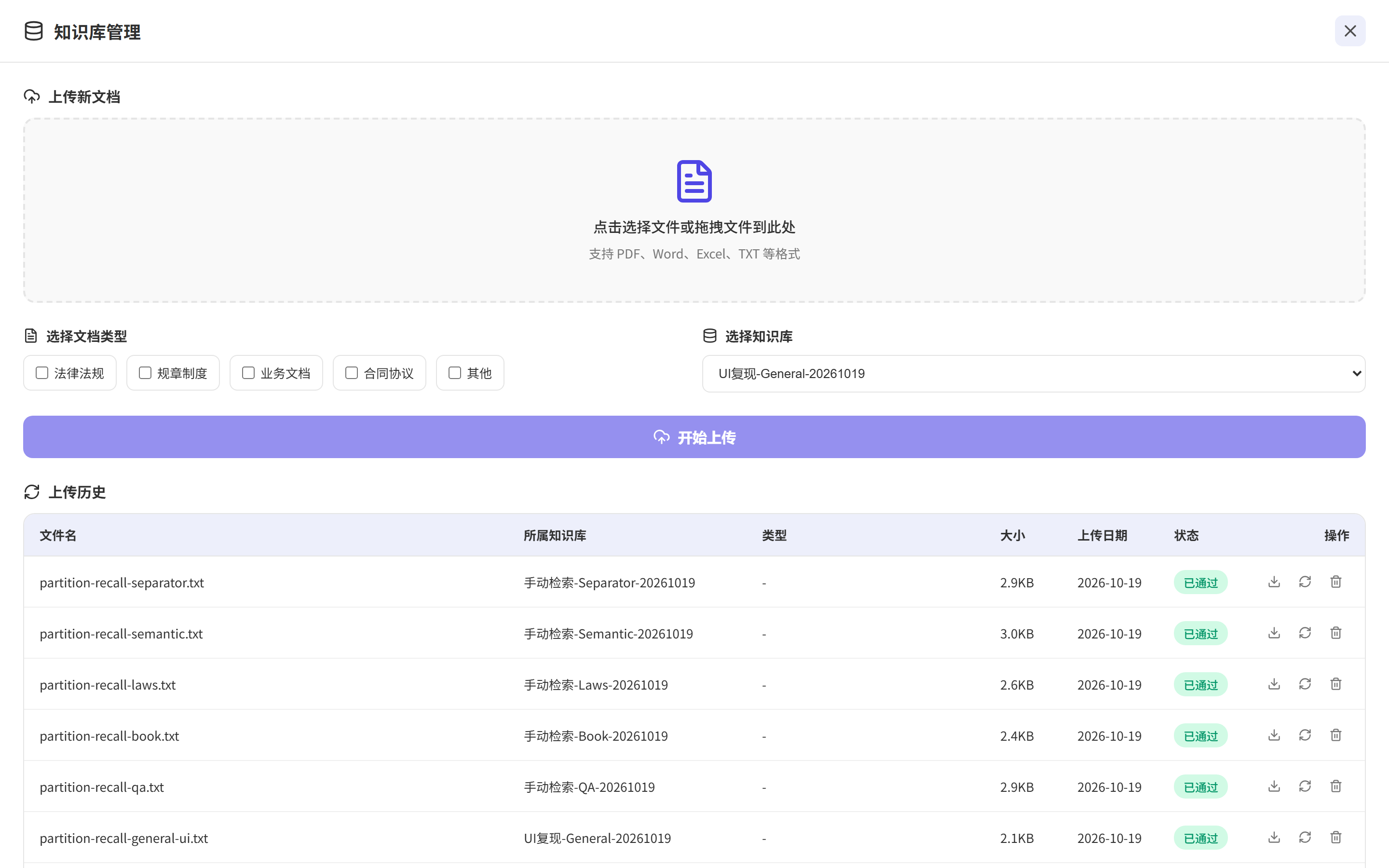Click knowledge base 手动检索-Separator-20261019
The height and width of the screenshot is (868, 1389).
610,583
